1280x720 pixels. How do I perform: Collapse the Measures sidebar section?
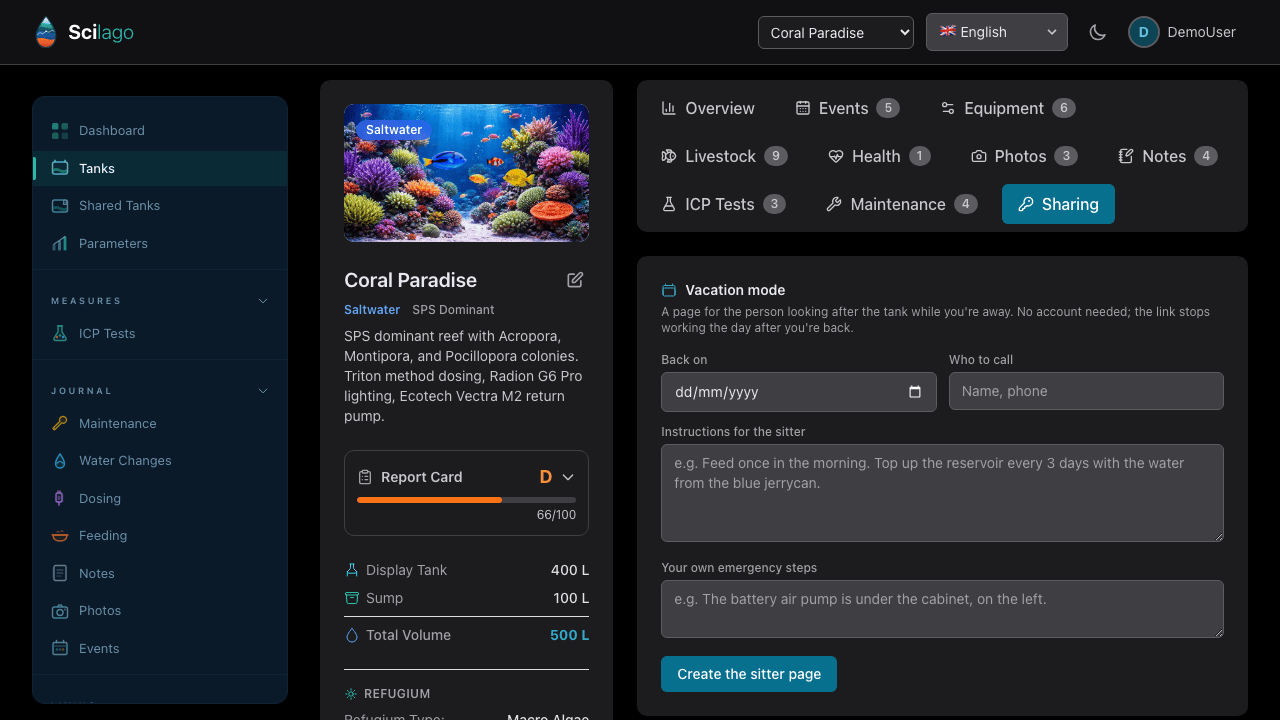click(x=263, y=301)
